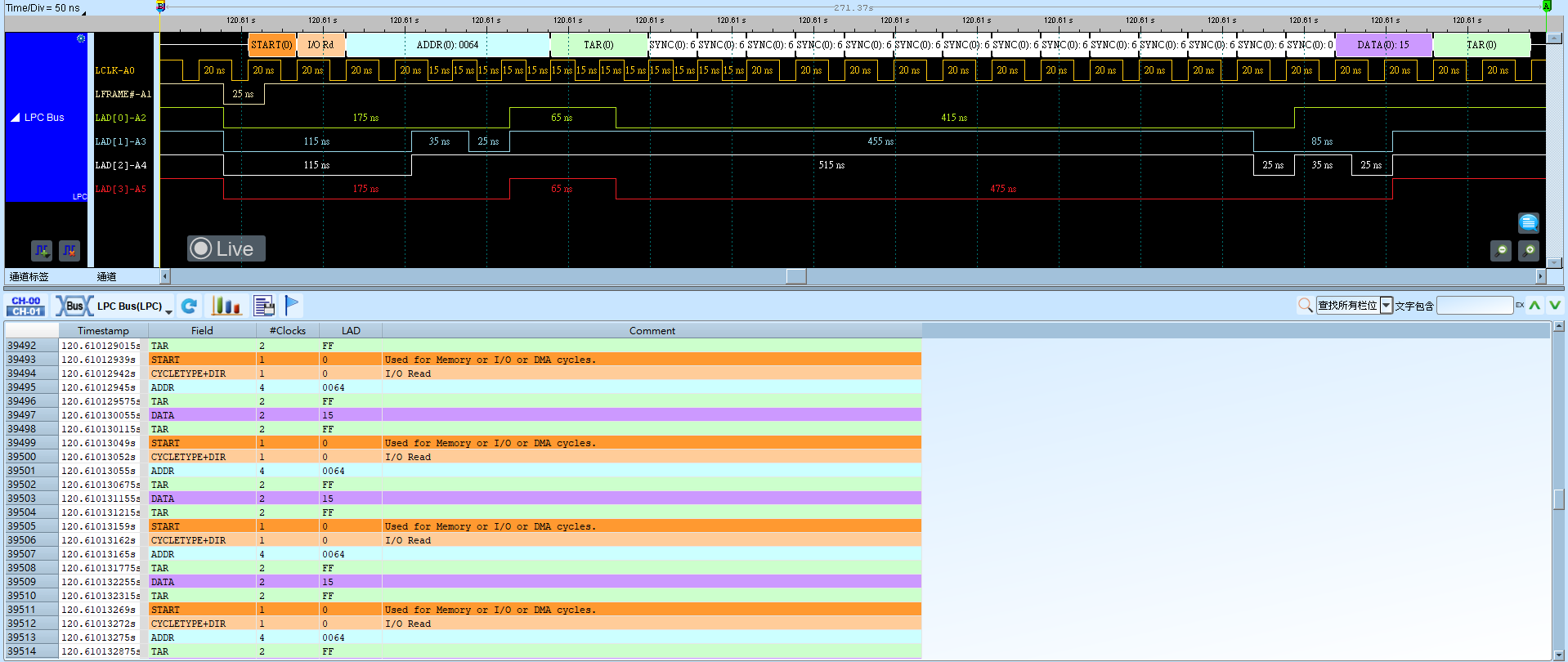Jump to previous search result arrow
The width and height of the screenshot is (1568, 662).
(x=1535, y=306)
